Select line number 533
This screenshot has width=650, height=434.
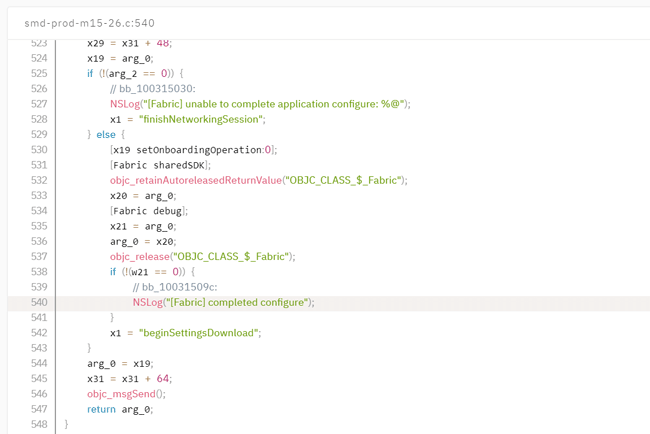coord(39,195)
